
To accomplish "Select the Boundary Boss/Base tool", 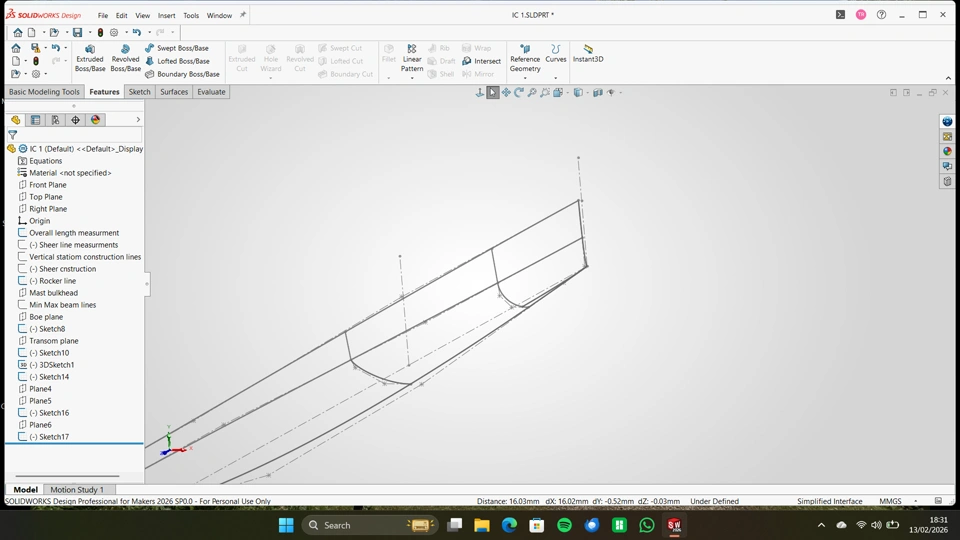I will (x=182, y=74).
